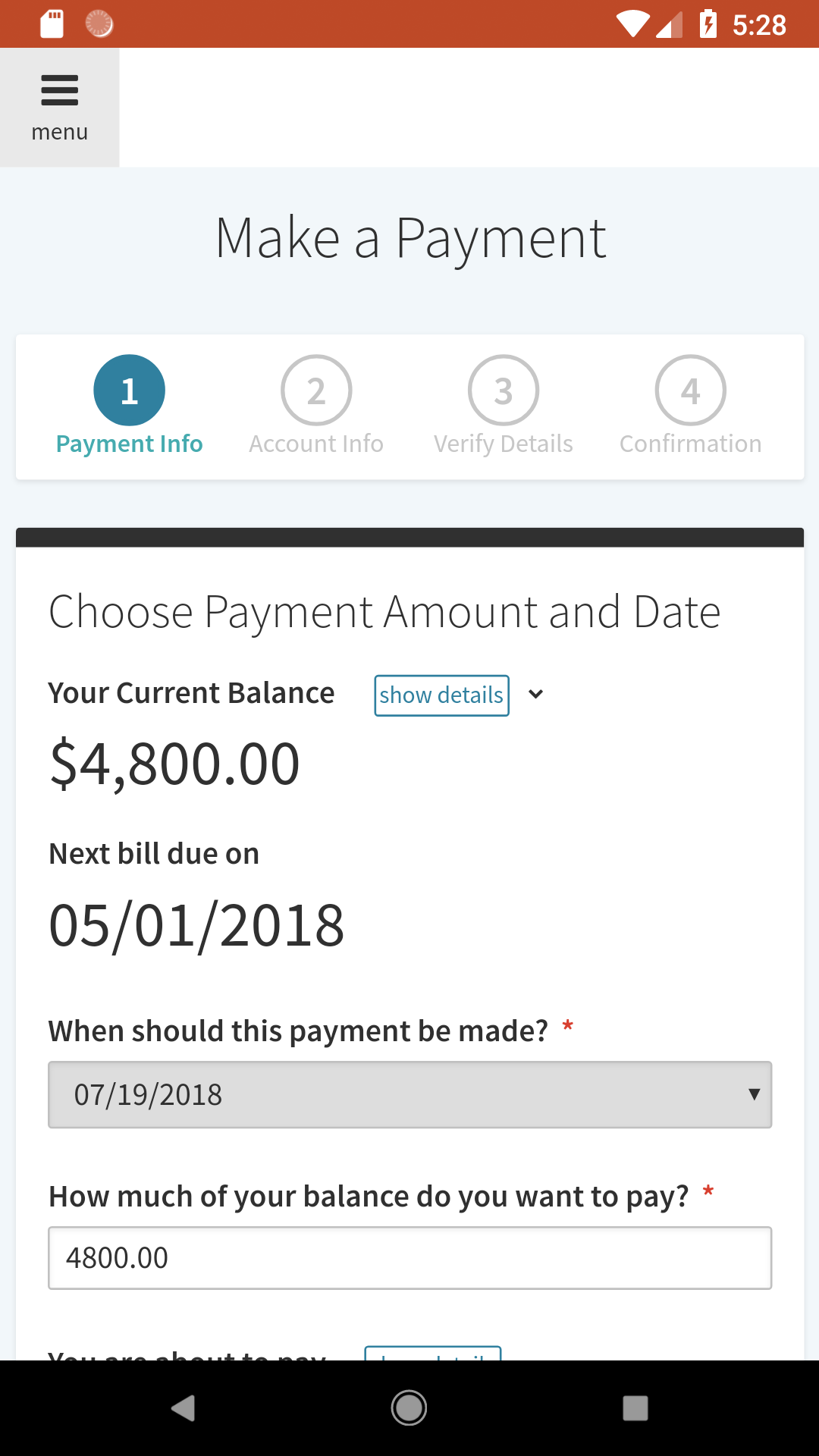Tap the Android recent apps button

[635, 1408]
